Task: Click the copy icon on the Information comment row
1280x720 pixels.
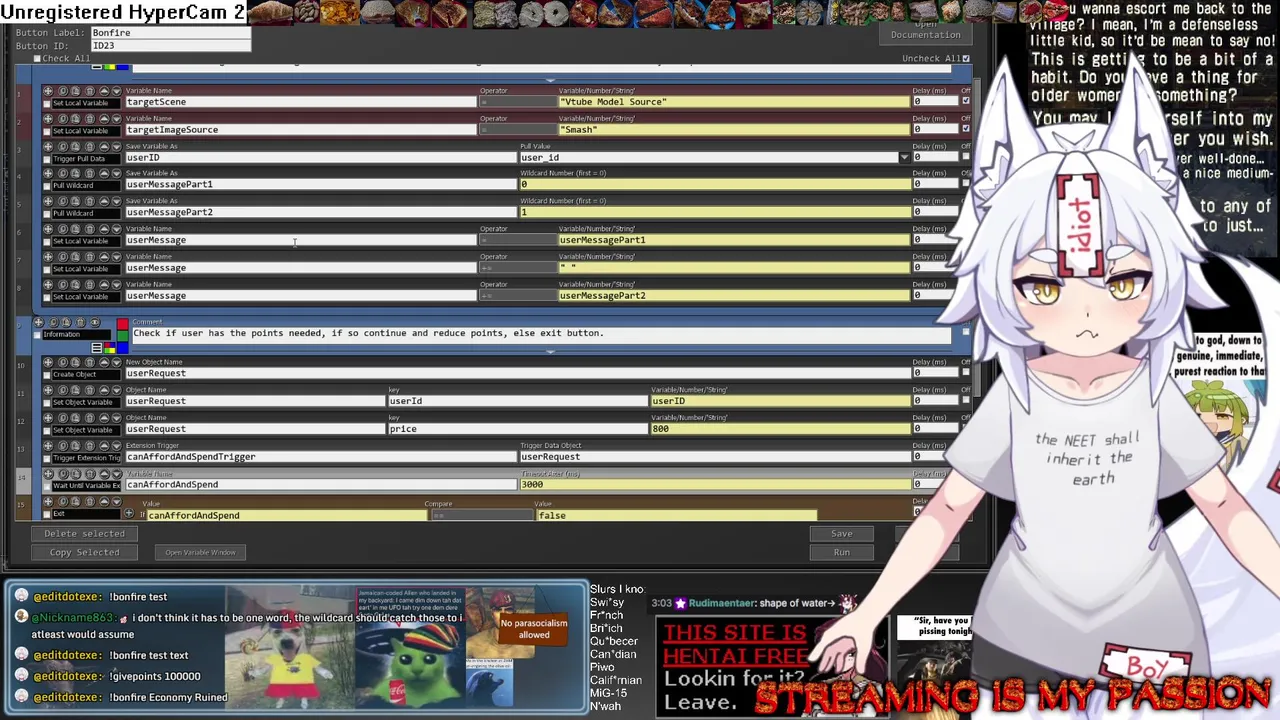Action: pos(53,322)
